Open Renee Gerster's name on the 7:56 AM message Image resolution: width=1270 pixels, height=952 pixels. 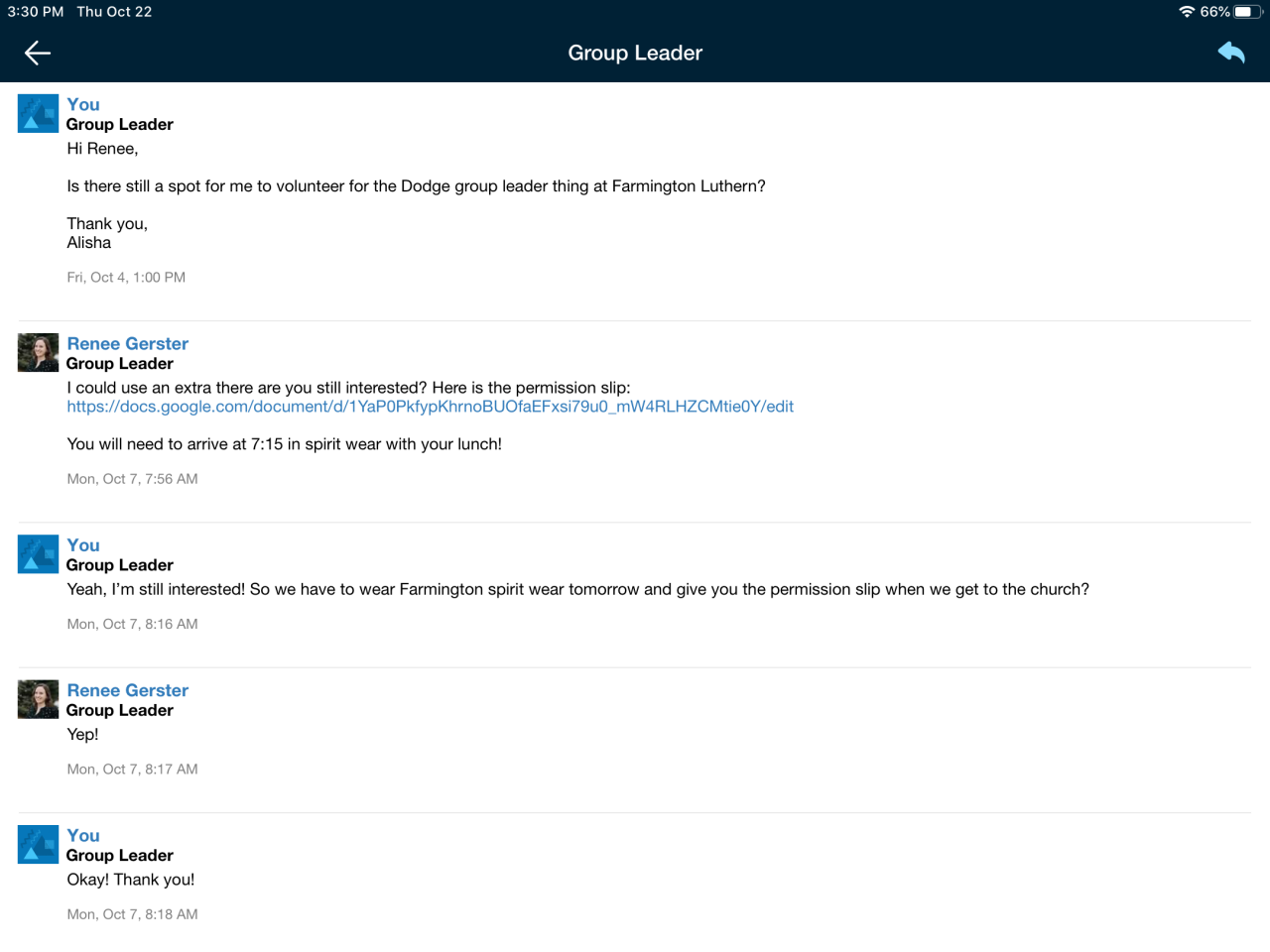click(127, 343)
